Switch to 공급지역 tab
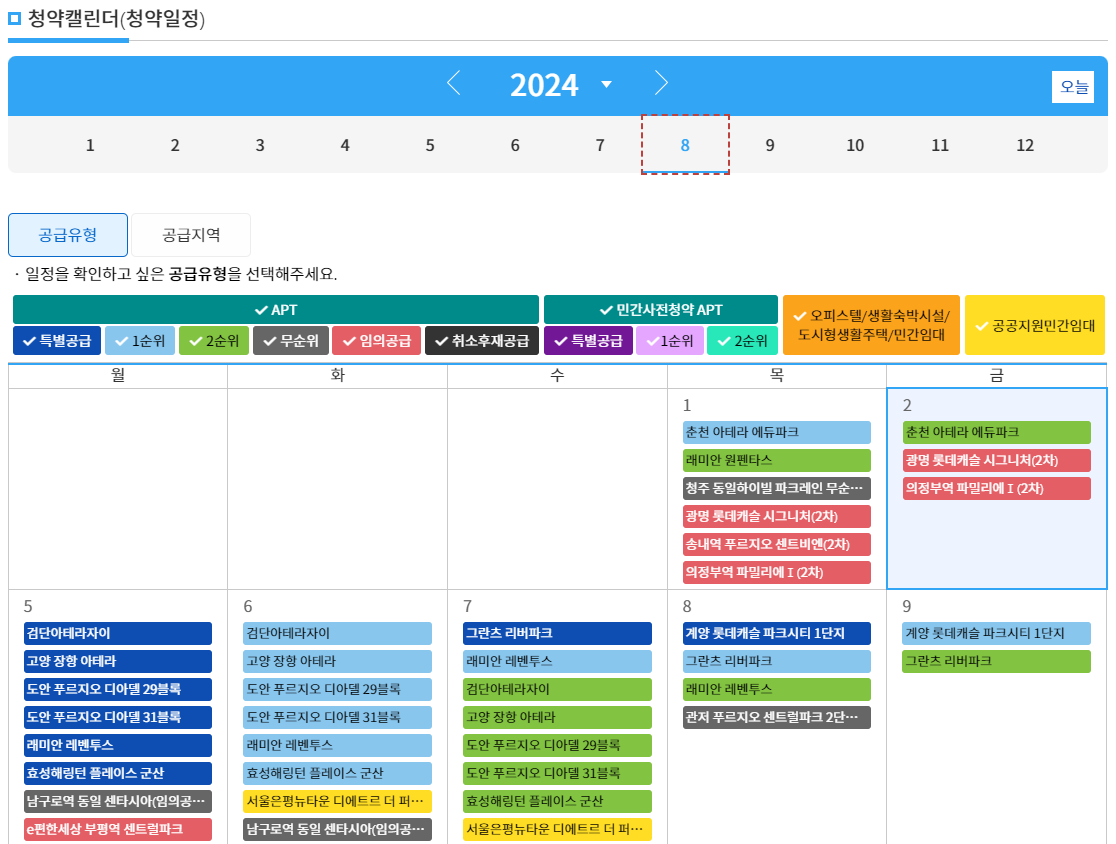This screenshot has width=1116, height=844. (191, 235)
